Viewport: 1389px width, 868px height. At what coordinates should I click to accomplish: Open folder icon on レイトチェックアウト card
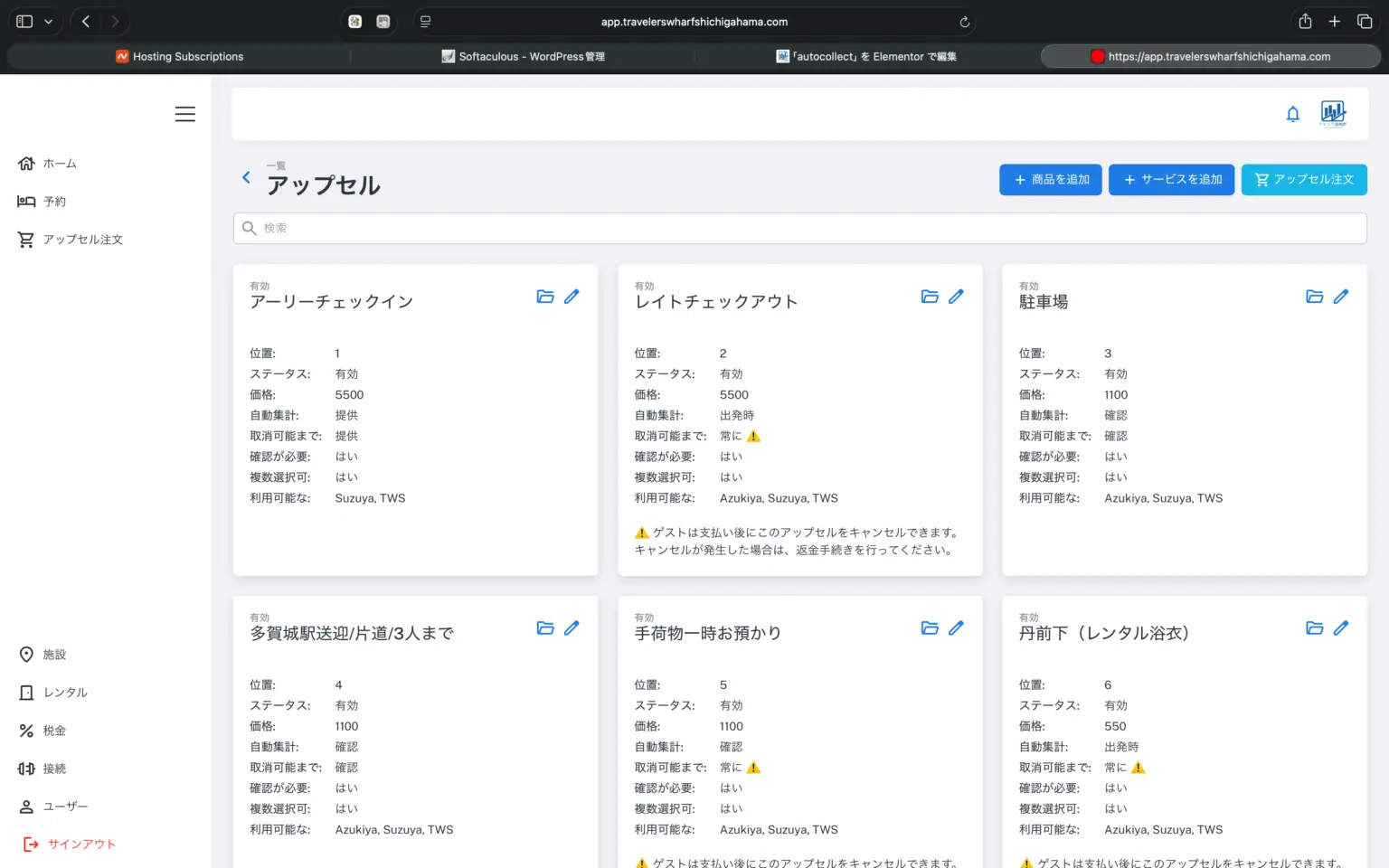[x=929, y=297]
